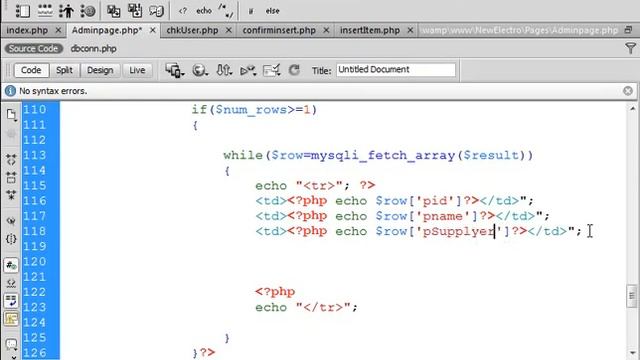Insert a PHP Include statement
Viewport: 640px width, 360px height.
tap(113, 11)
